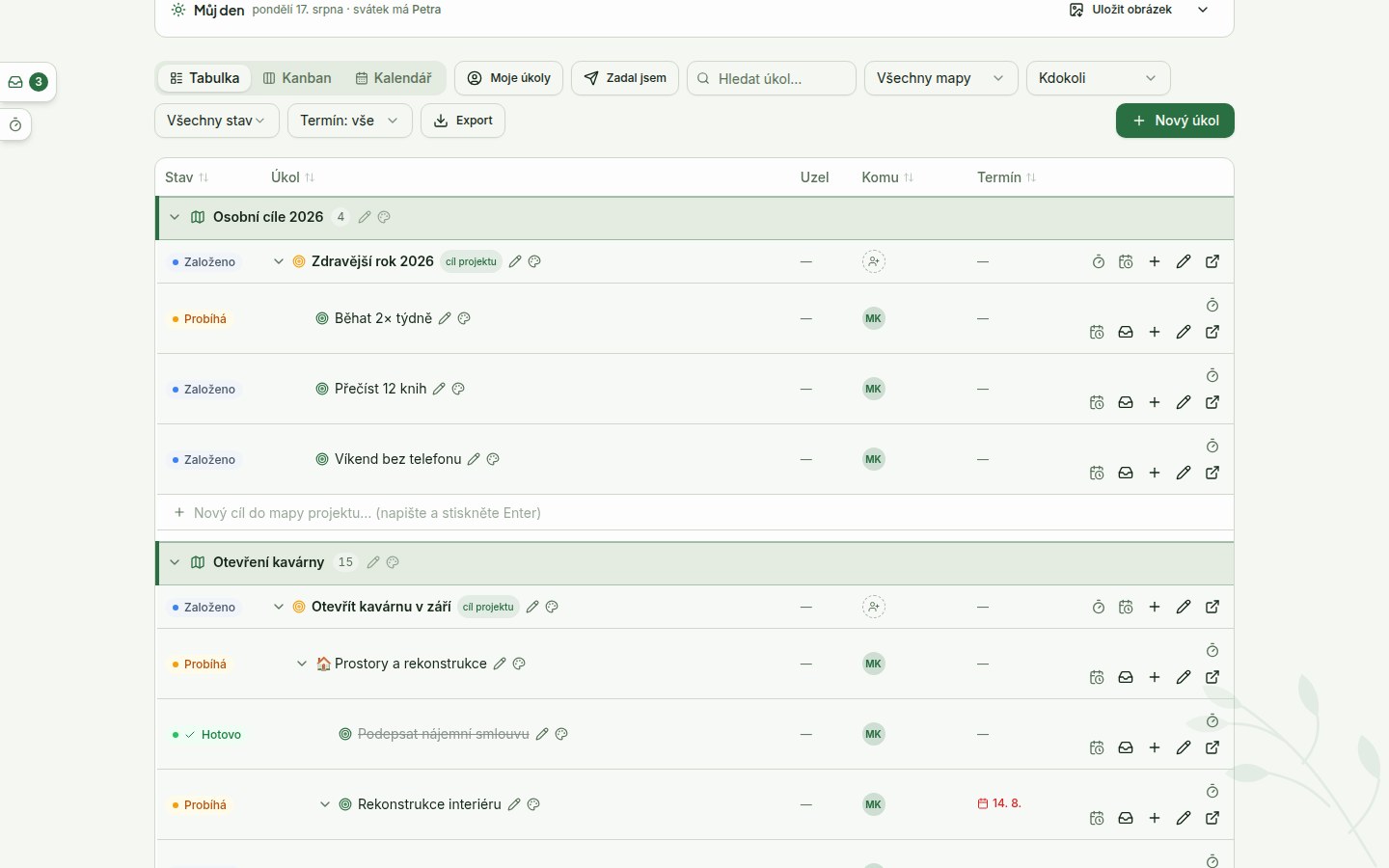Click the Export button
Viewport: 1389px width, 868px height.
tap(463, 121)
